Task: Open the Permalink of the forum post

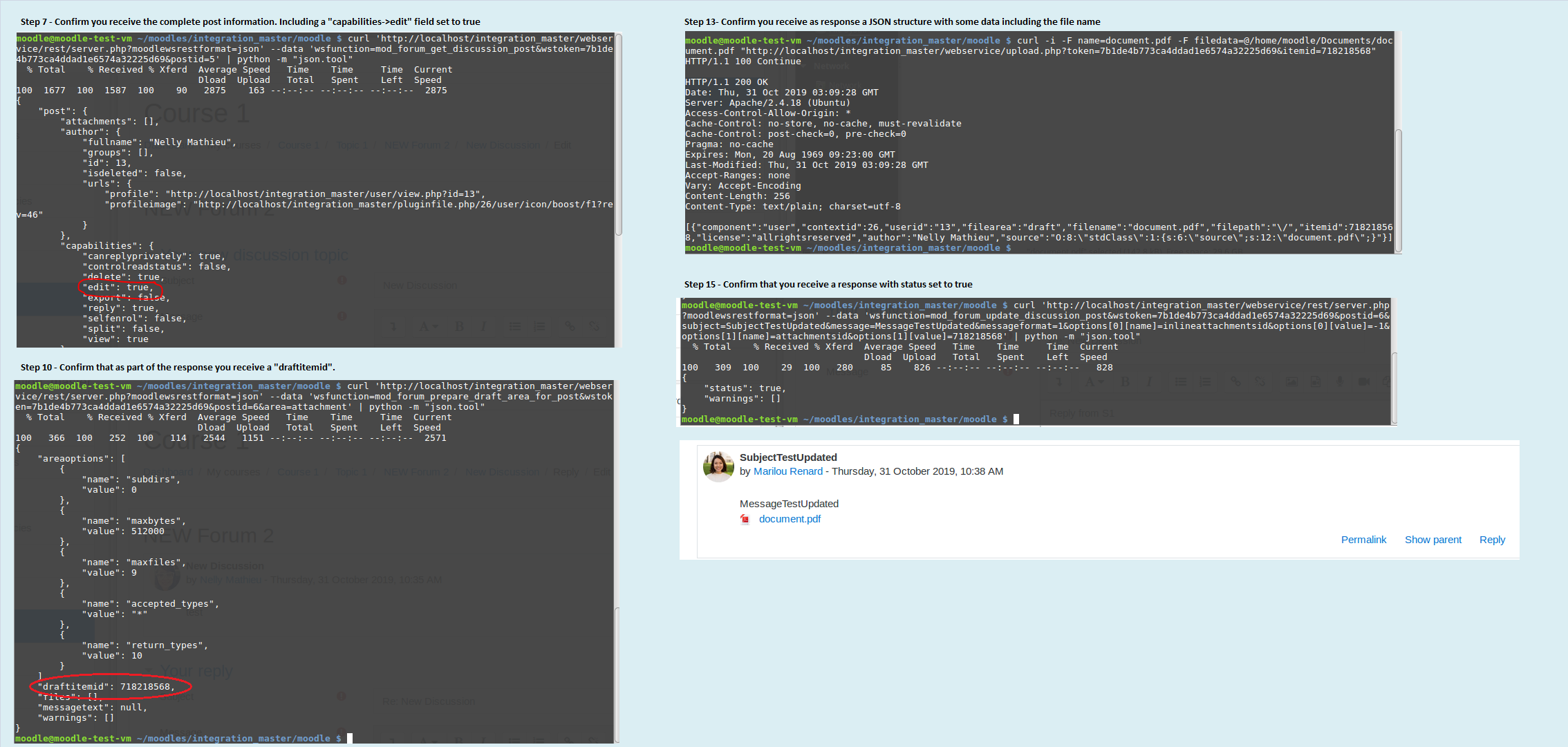Action: (x=1363, y=540)
